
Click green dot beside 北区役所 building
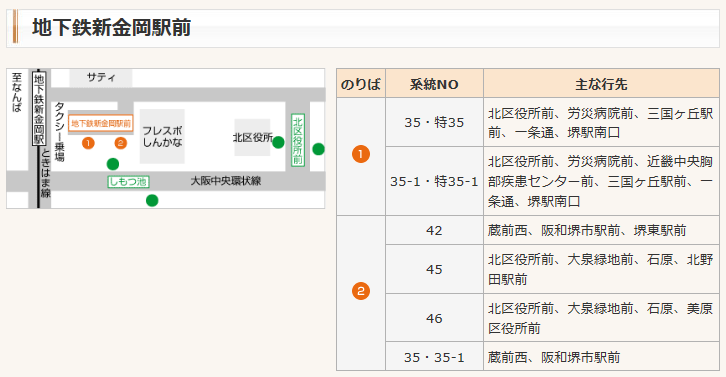coord(278,142)
